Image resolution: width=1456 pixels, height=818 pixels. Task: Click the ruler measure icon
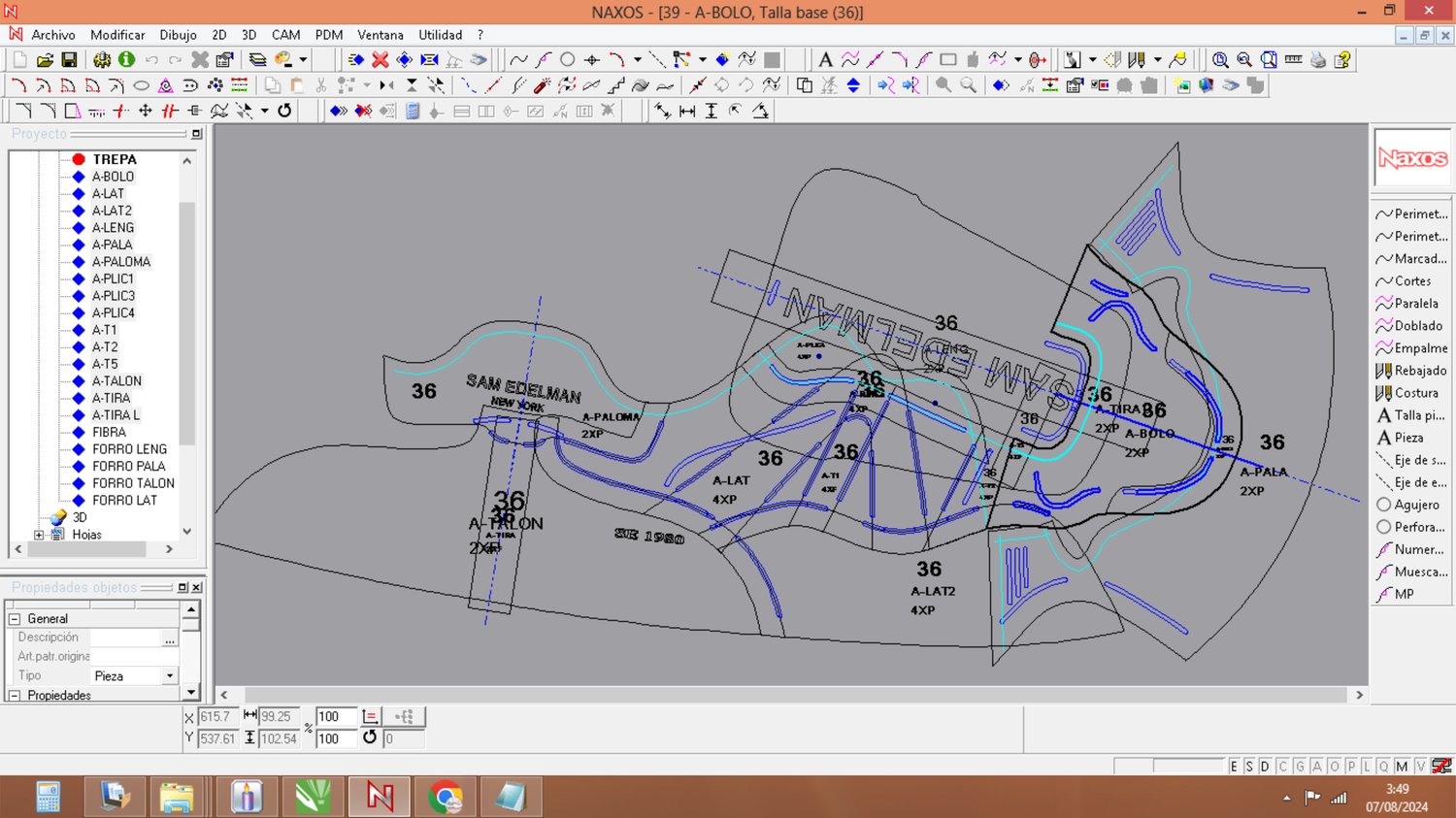pos(1293,60)
